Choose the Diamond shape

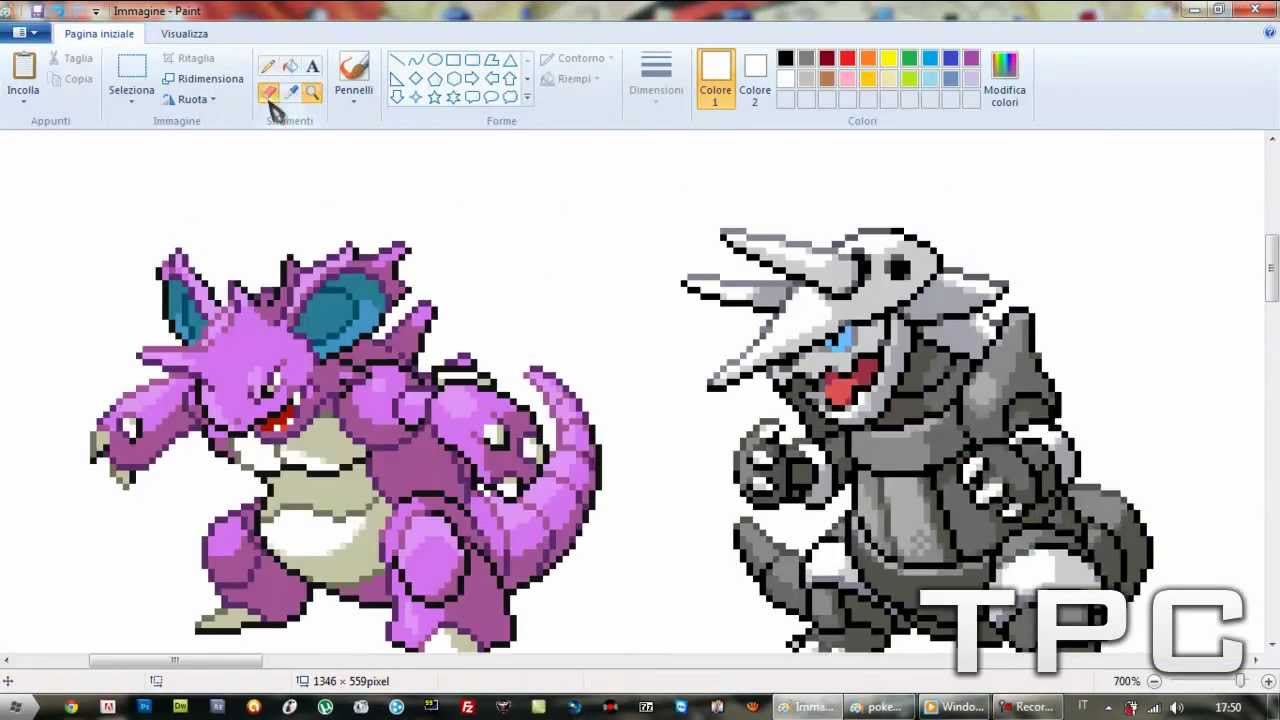pos(416,78)
